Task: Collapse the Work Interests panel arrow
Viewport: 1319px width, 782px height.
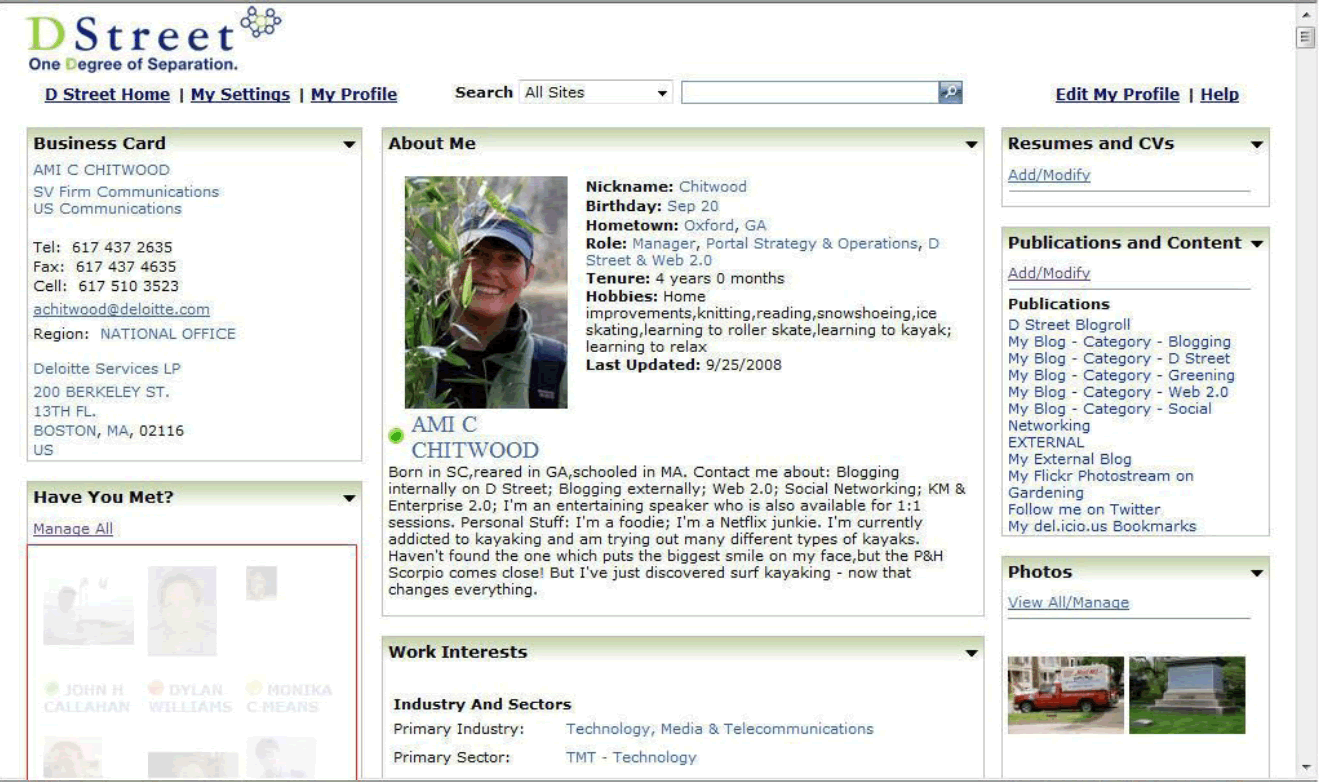Action: tap(971, 653)
